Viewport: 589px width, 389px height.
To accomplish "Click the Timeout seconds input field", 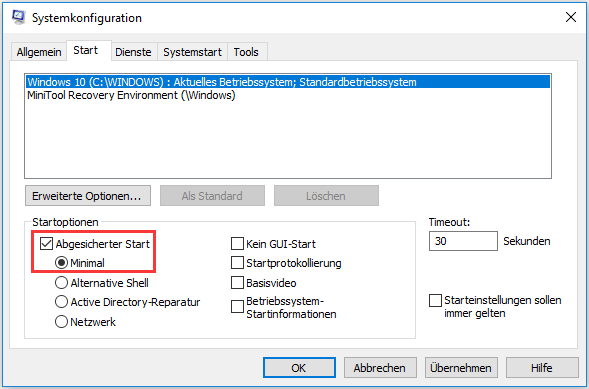I will tap(463, 241).
